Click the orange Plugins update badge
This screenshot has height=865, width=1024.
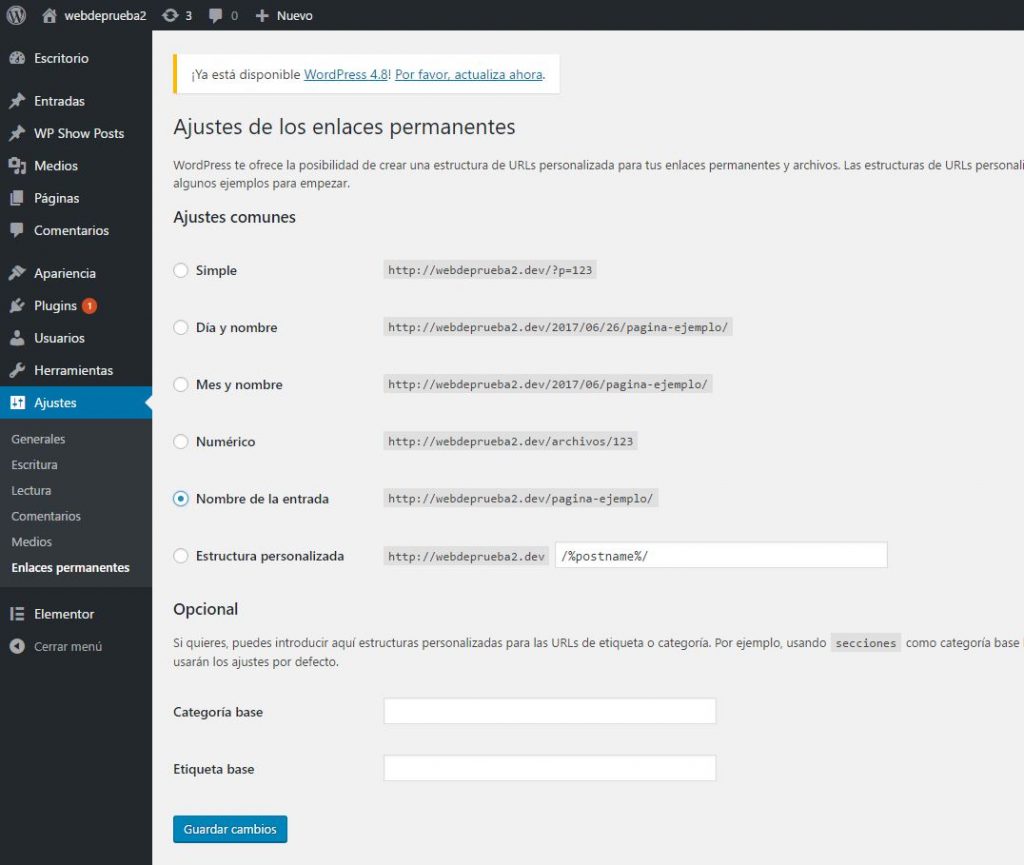(x=89, y=306)
